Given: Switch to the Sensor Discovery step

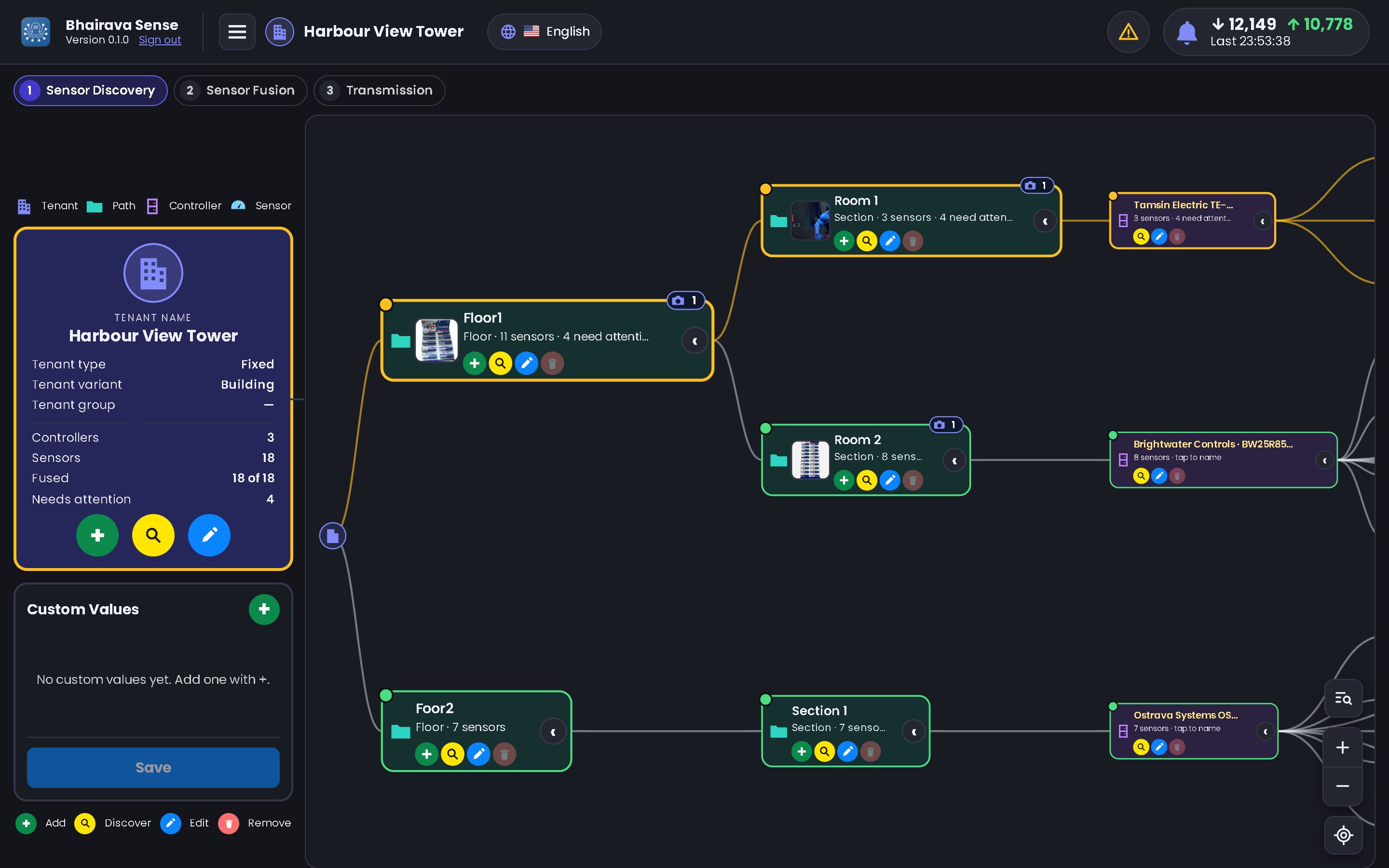Looking at the screenshot, I should (91, 91).
